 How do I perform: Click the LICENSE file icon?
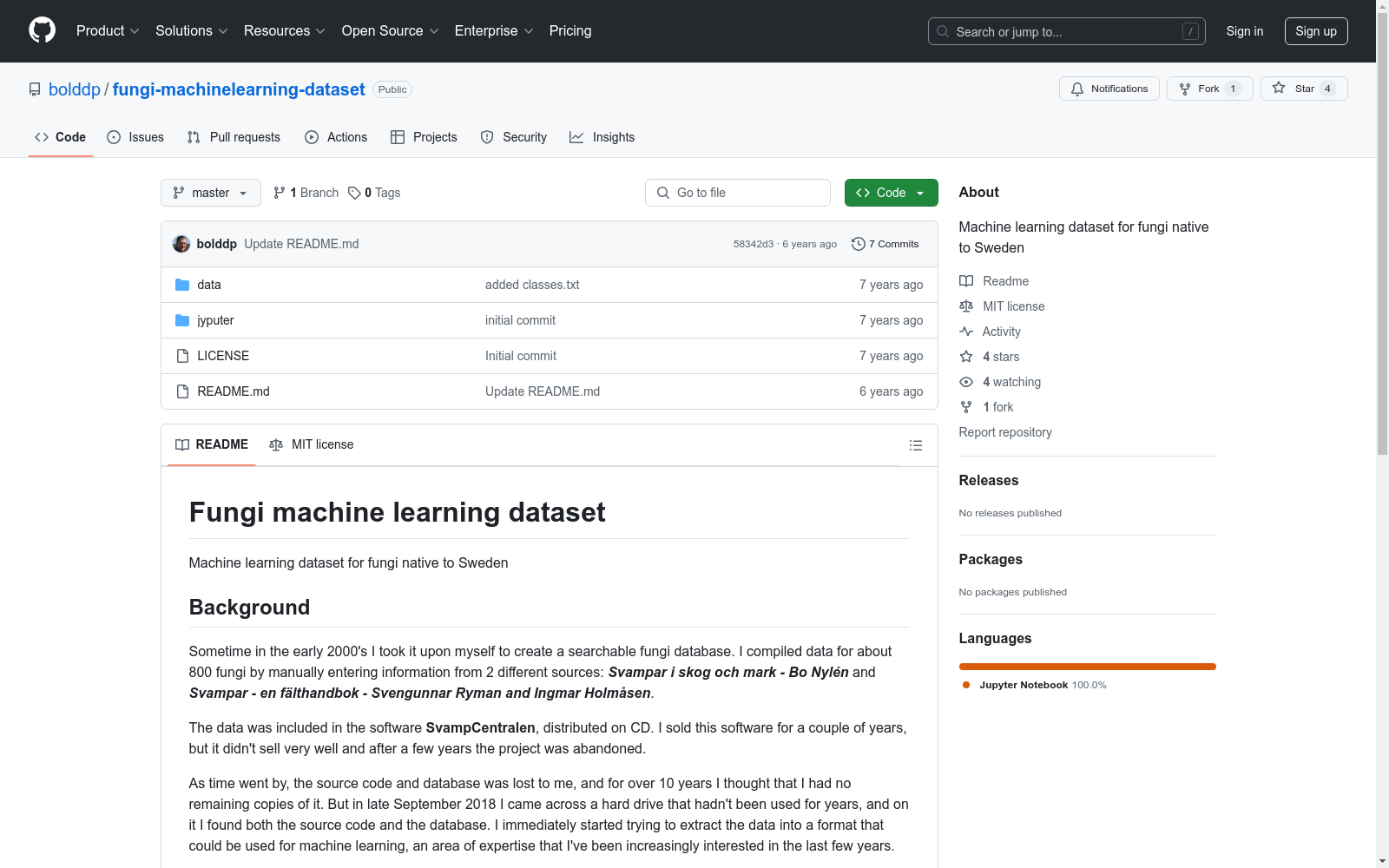point(182,356)
